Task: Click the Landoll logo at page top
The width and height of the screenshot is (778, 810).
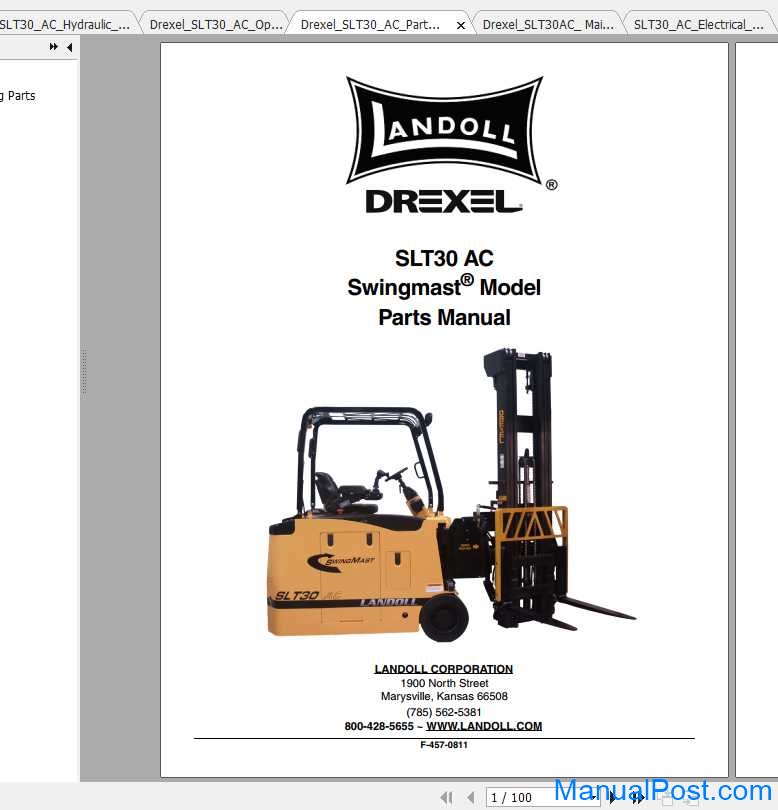Action: point(444,130)
